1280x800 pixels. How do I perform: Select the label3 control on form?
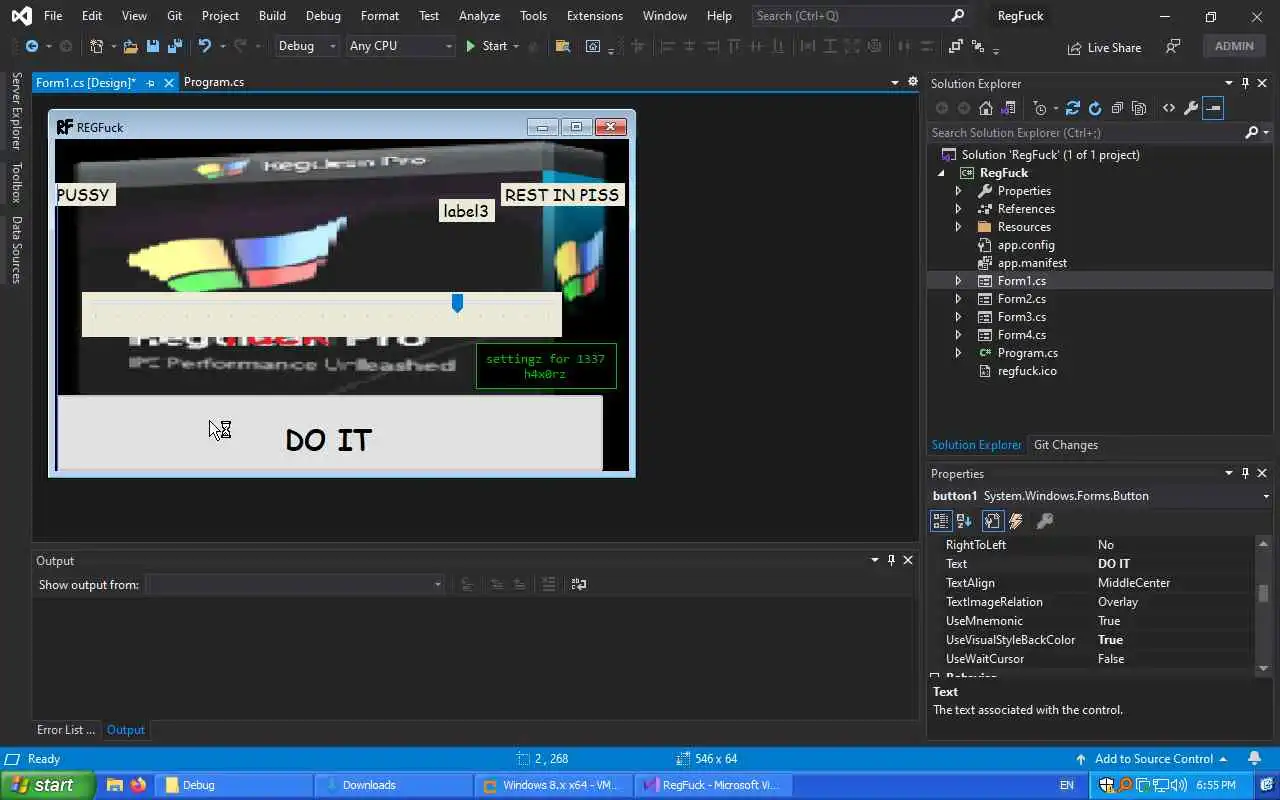466,211
